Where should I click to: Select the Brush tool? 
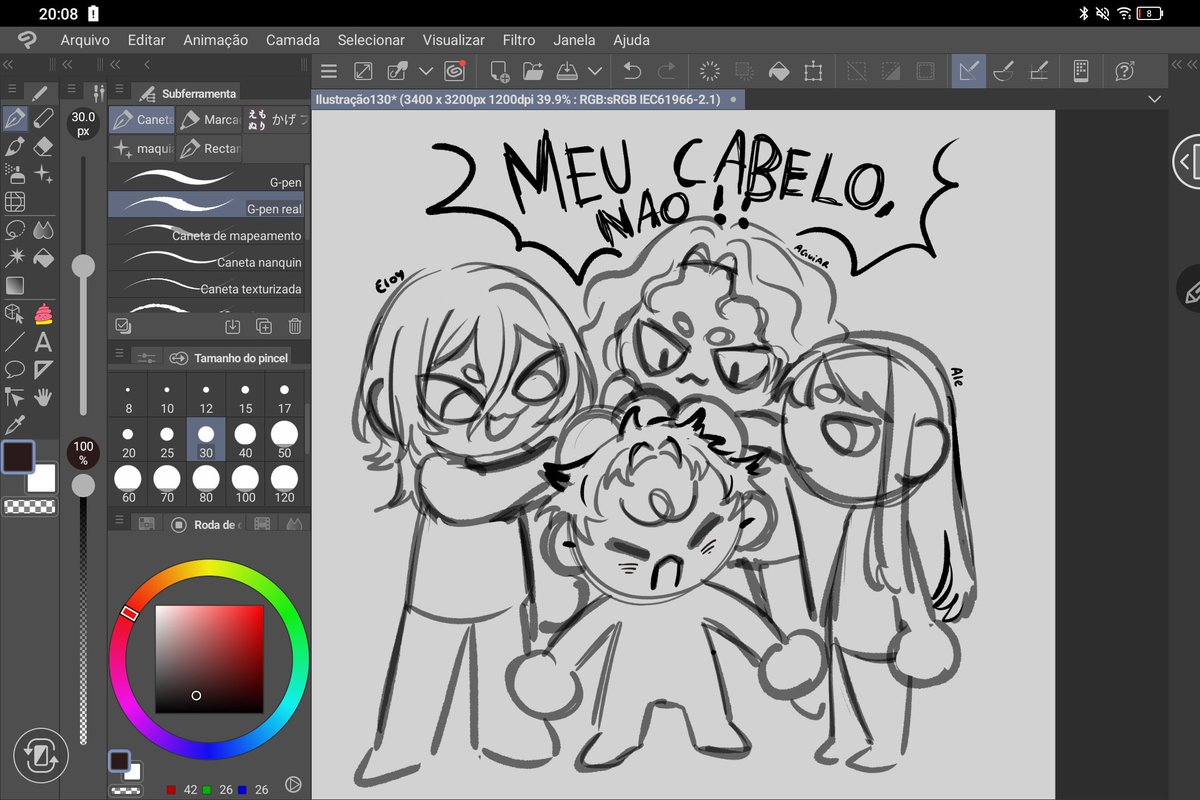15,147
